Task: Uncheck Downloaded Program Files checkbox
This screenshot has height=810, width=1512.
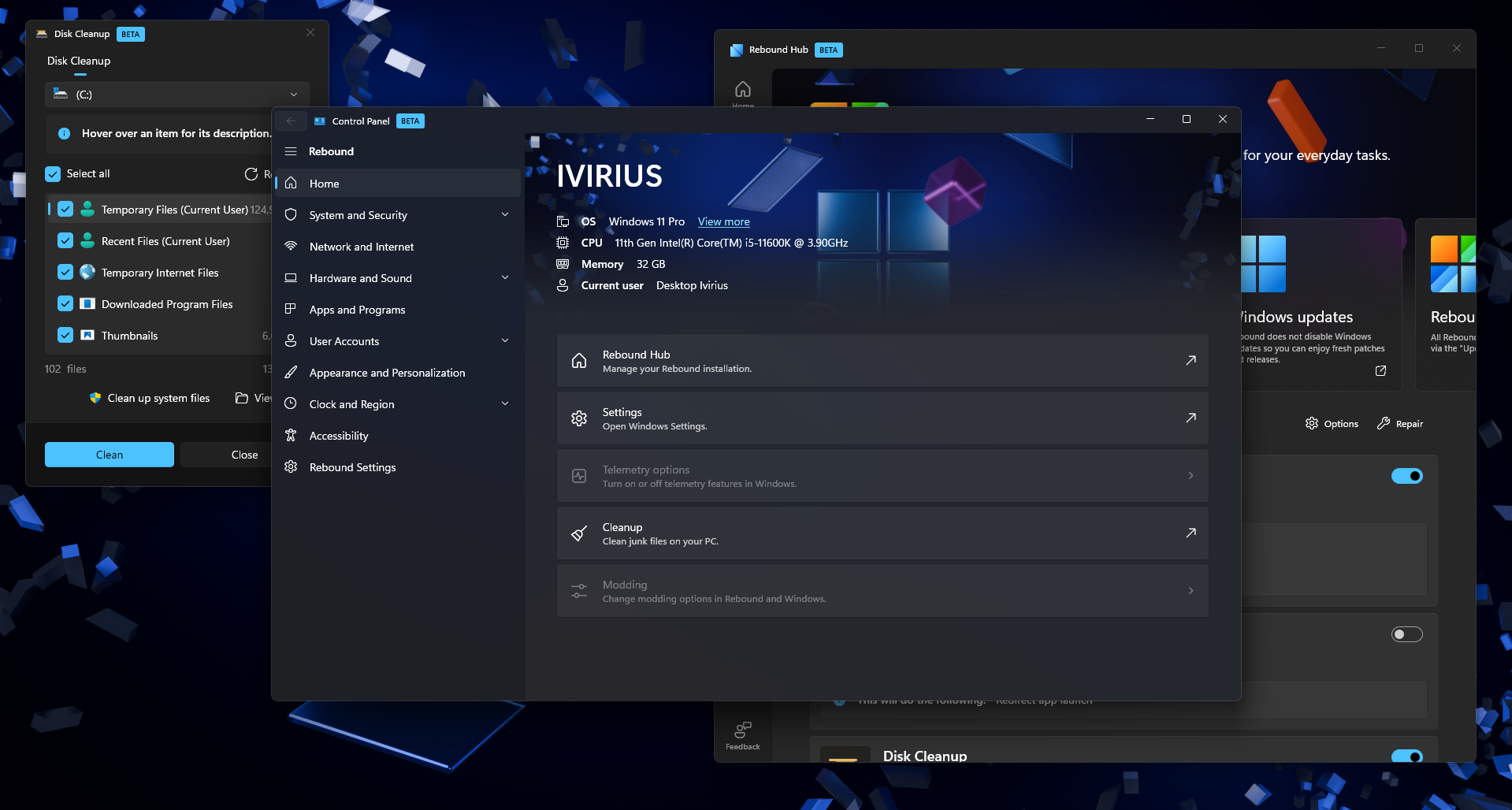Action: pos(65,303)
